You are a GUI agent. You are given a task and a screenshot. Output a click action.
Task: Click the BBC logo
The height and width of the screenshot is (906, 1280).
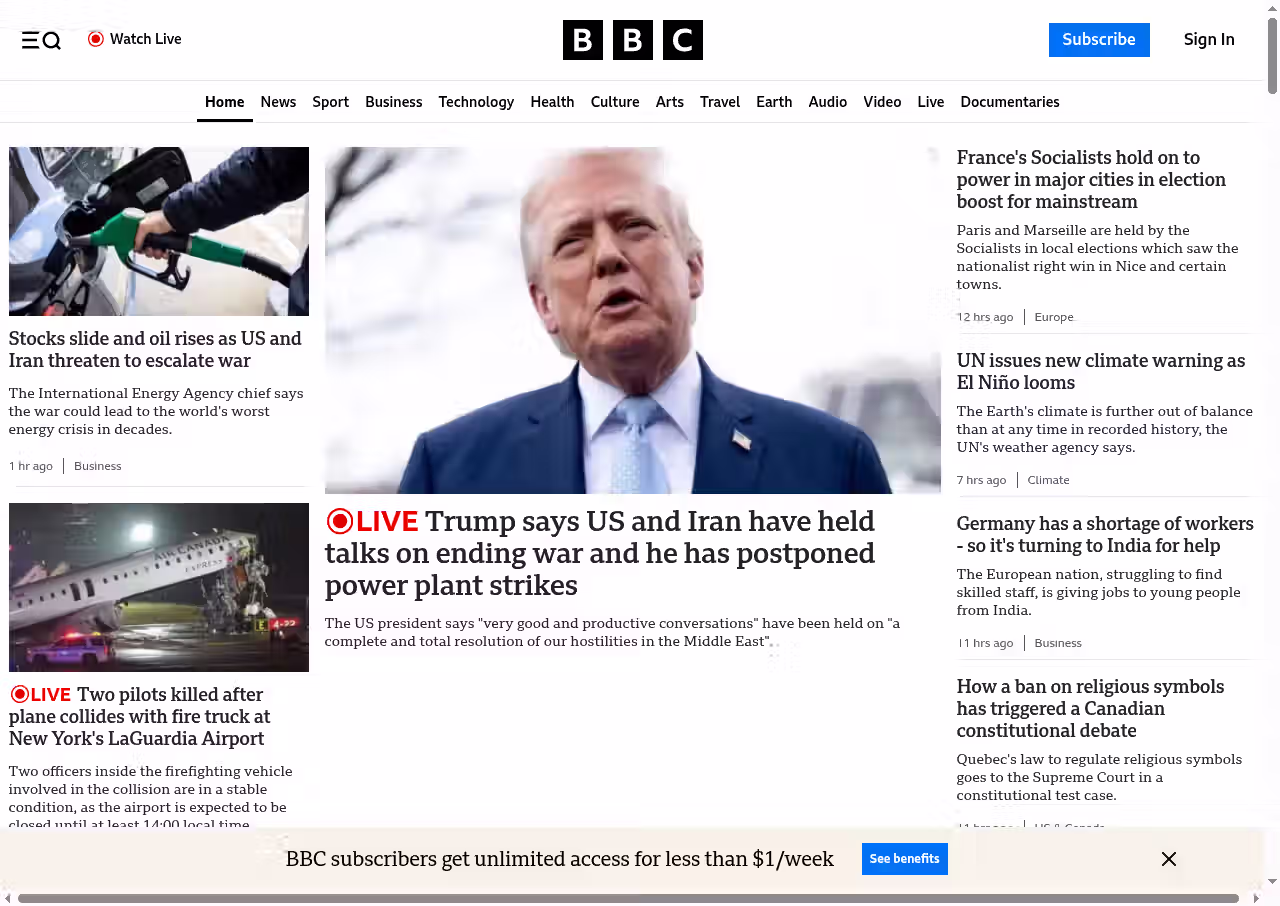[x=632, y=40]
